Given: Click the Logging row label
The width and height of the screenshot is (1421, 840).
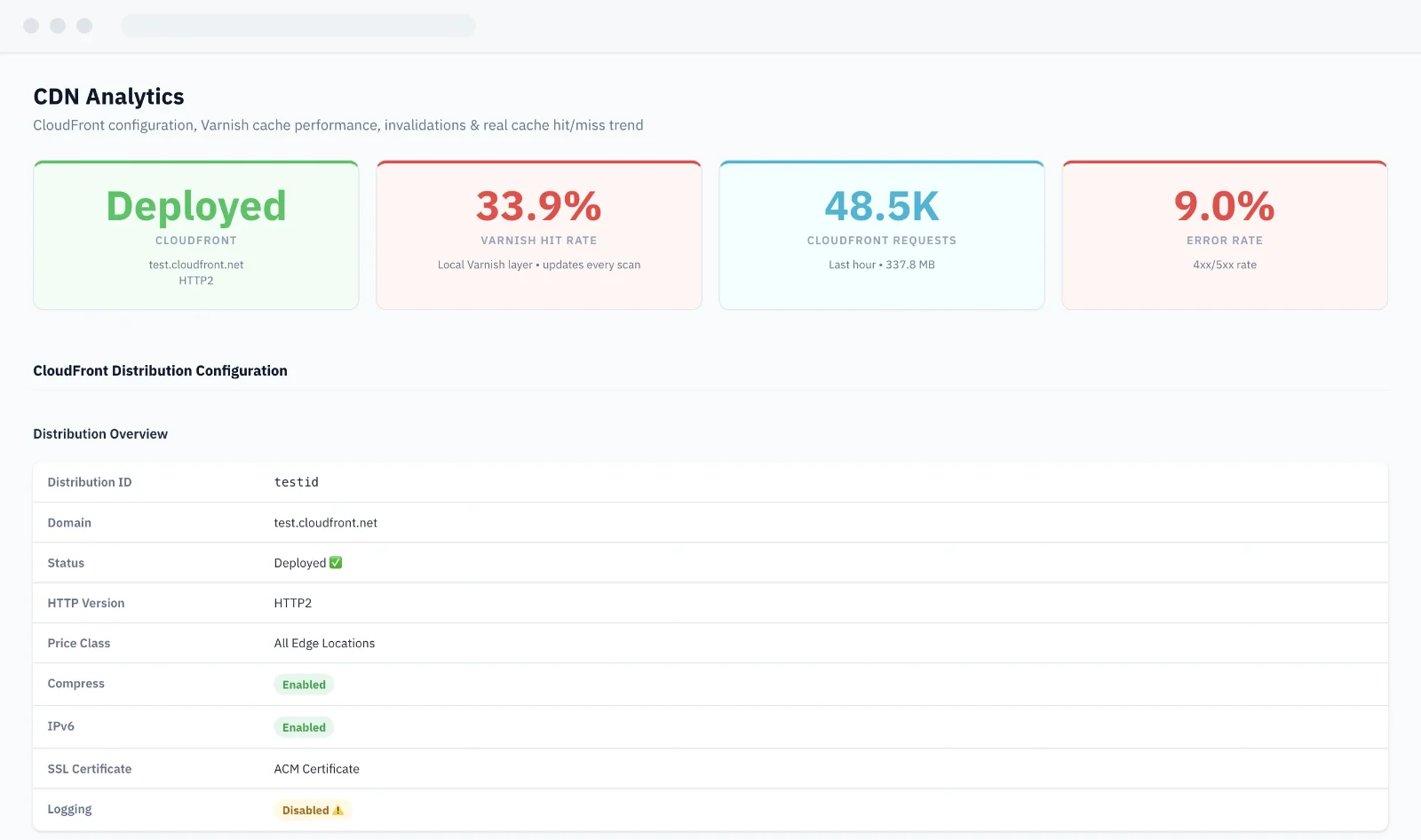Looking at the screenshot, I should point(70,810).
